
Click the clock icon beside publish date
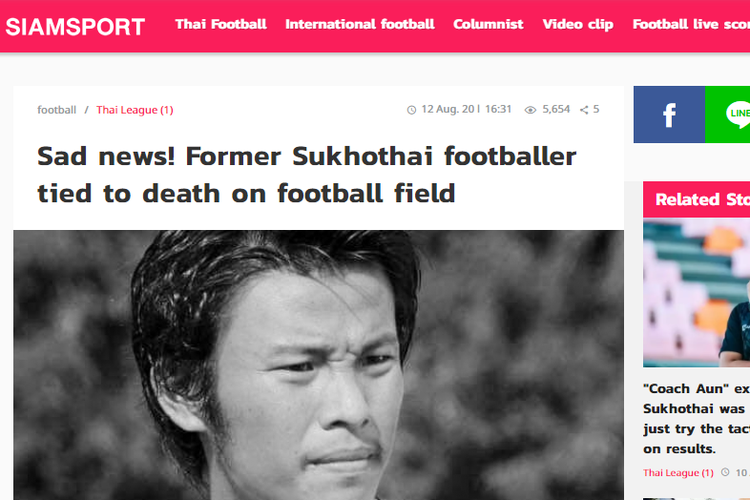tap(411, 110)
